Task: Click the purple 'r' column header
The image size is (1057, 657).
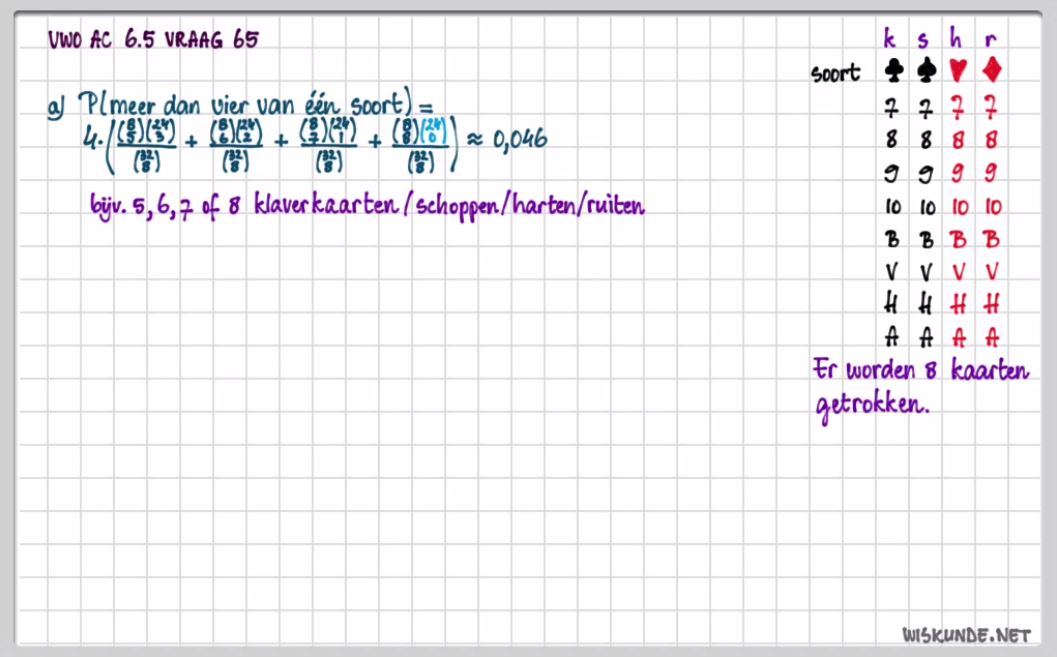Action: [x=990, y=40]
